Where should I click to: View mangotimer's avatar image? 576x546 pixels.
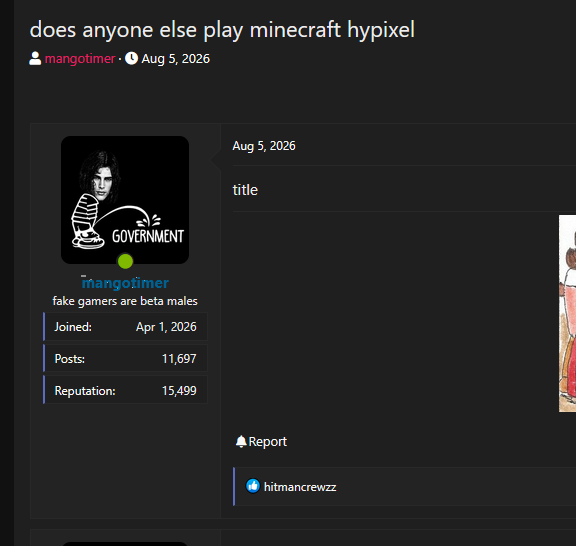[x=125, y=200]
